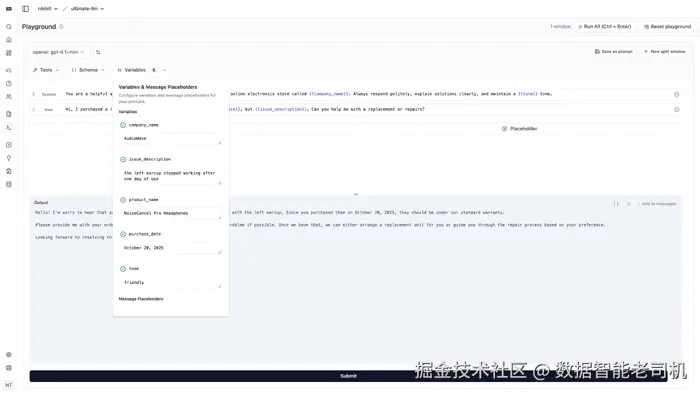Open search from the sidebar magnifier icon
700x394 pixels.
pyautogui.click(x=8, y=27)
